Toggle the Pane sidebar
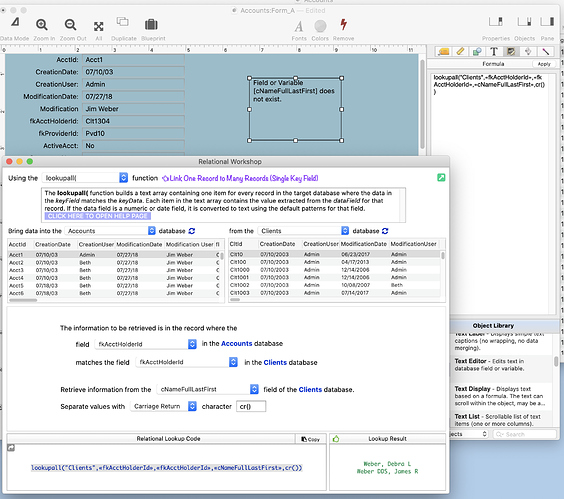Screen dimensions: 564x499 click(x=547, y=22)
